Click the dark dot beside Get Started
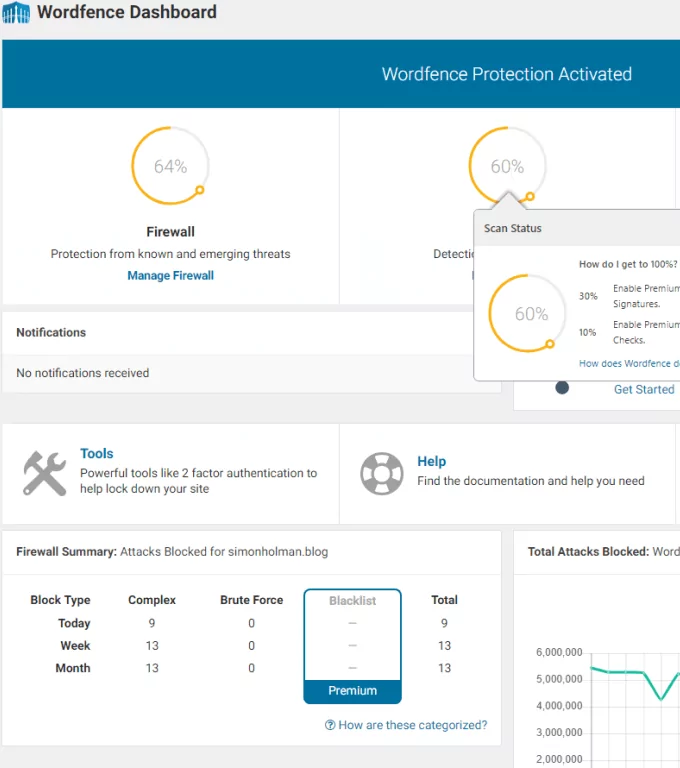Image resolution: width=680 pixels, height=768 pixels. (x=562, y=388)
